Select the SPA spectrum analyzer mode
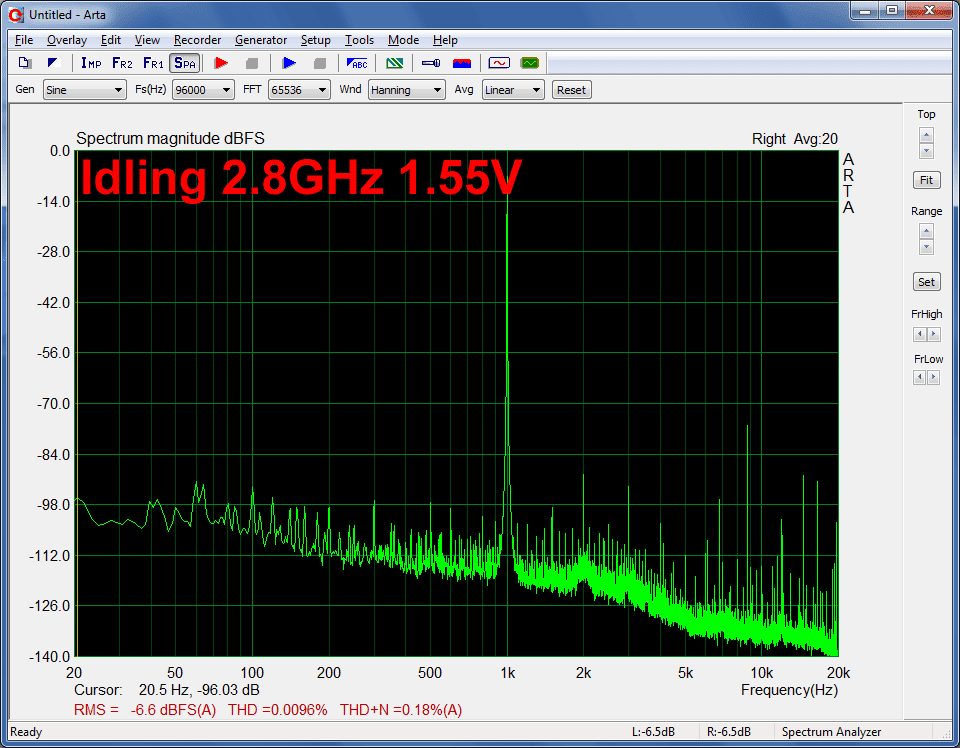 click(x=184, y=63)
